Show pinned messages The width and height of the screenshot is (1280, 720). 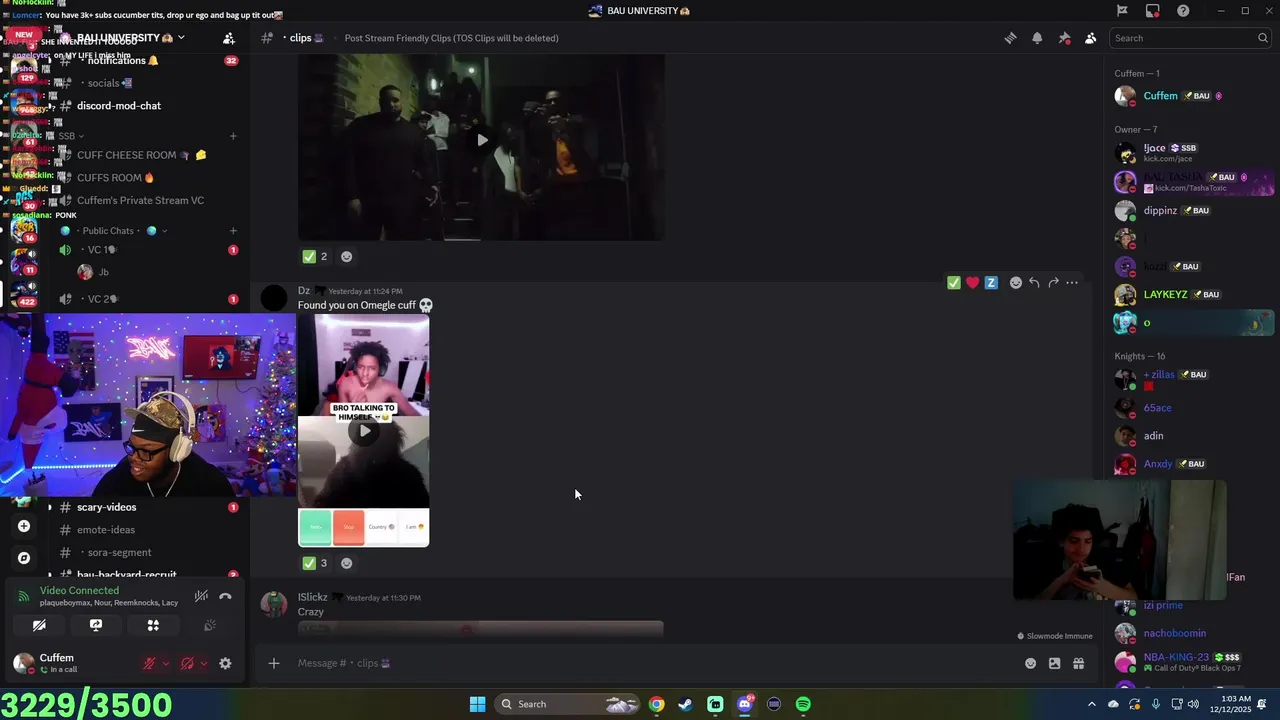(1064, 38)
